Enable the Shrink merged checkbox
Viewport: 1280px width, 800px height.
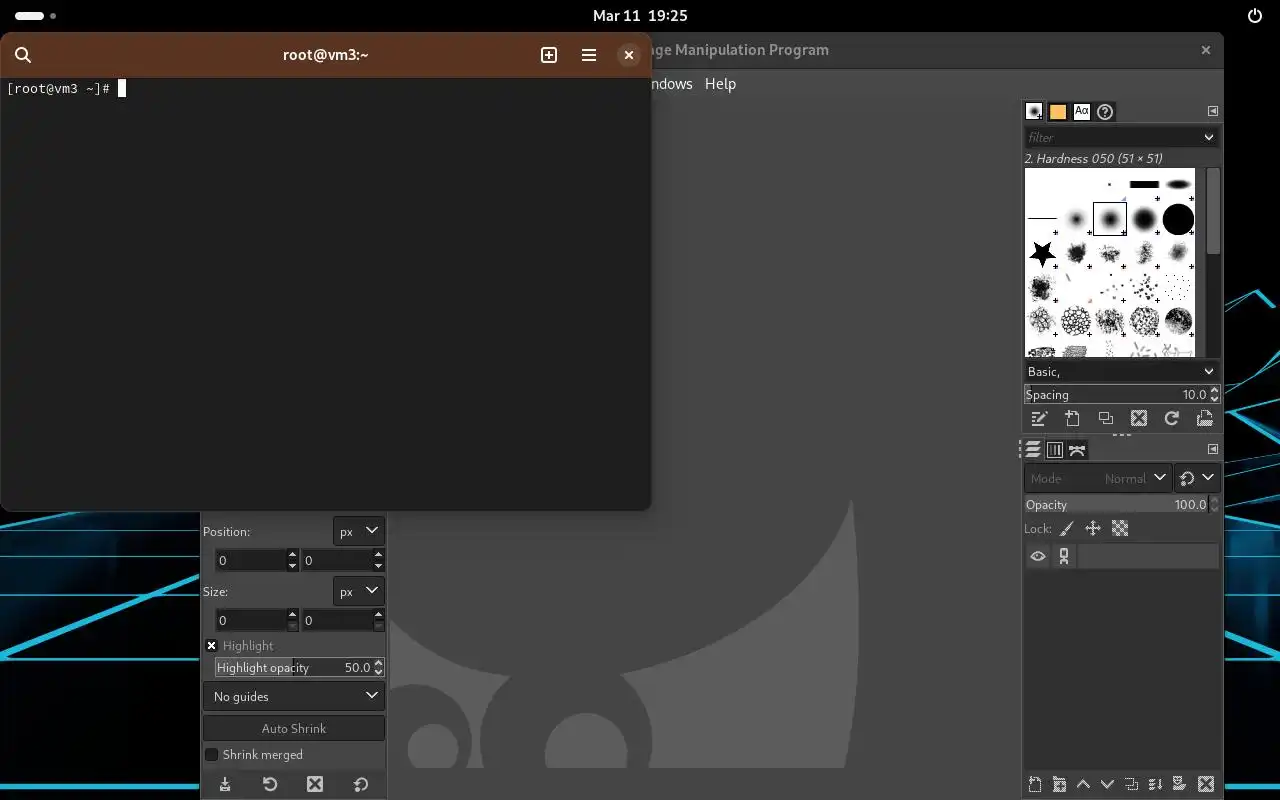211,754
